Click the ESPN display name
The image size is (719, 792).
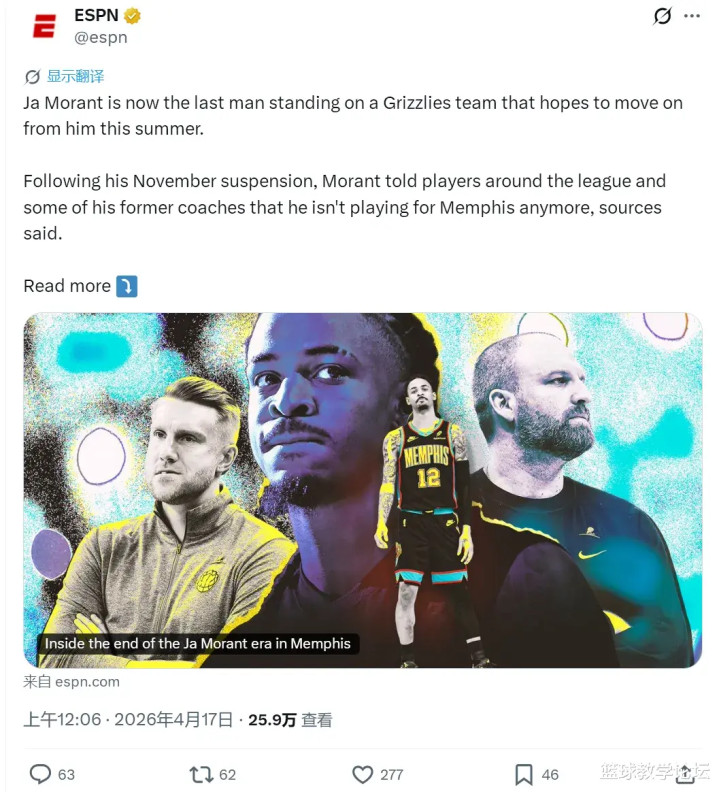tap(97, 16)
